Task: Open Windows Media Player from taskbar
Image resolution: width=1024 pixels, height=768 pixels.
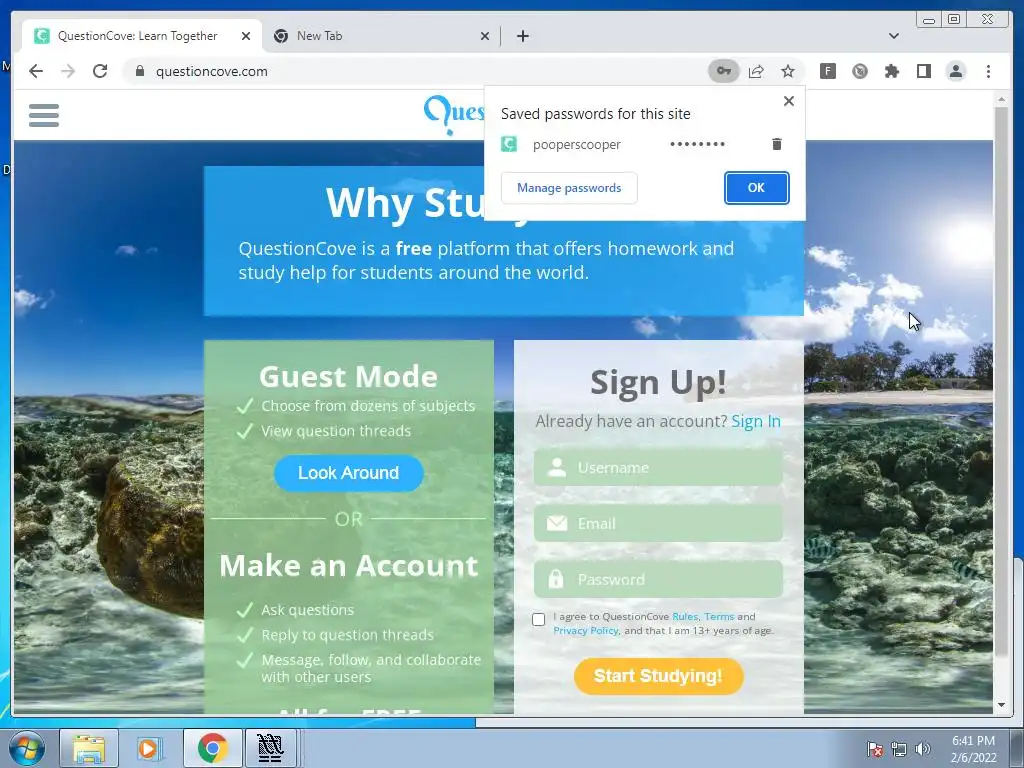Action: [149, 748]
